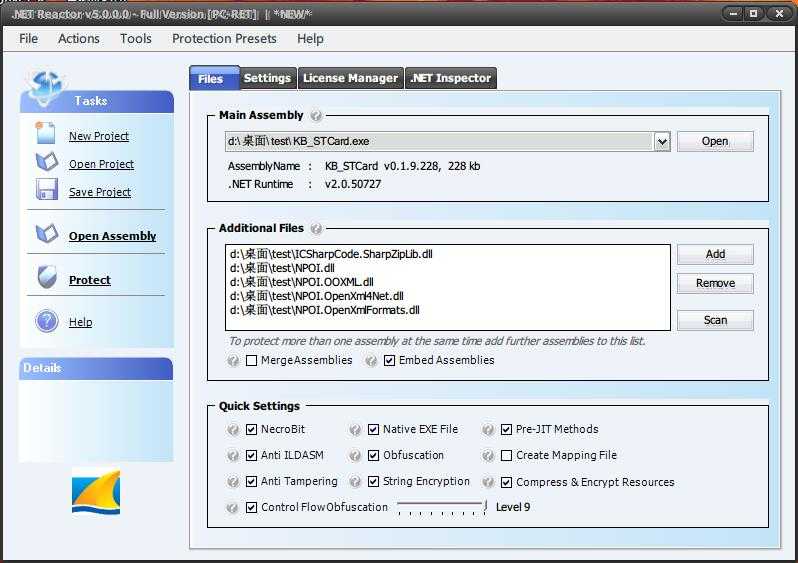Viewport: 798px width, 563px height.
Task: Click the help icon next to Anti ILDASM
Action: pyautogui.click(x=233, y=456)
